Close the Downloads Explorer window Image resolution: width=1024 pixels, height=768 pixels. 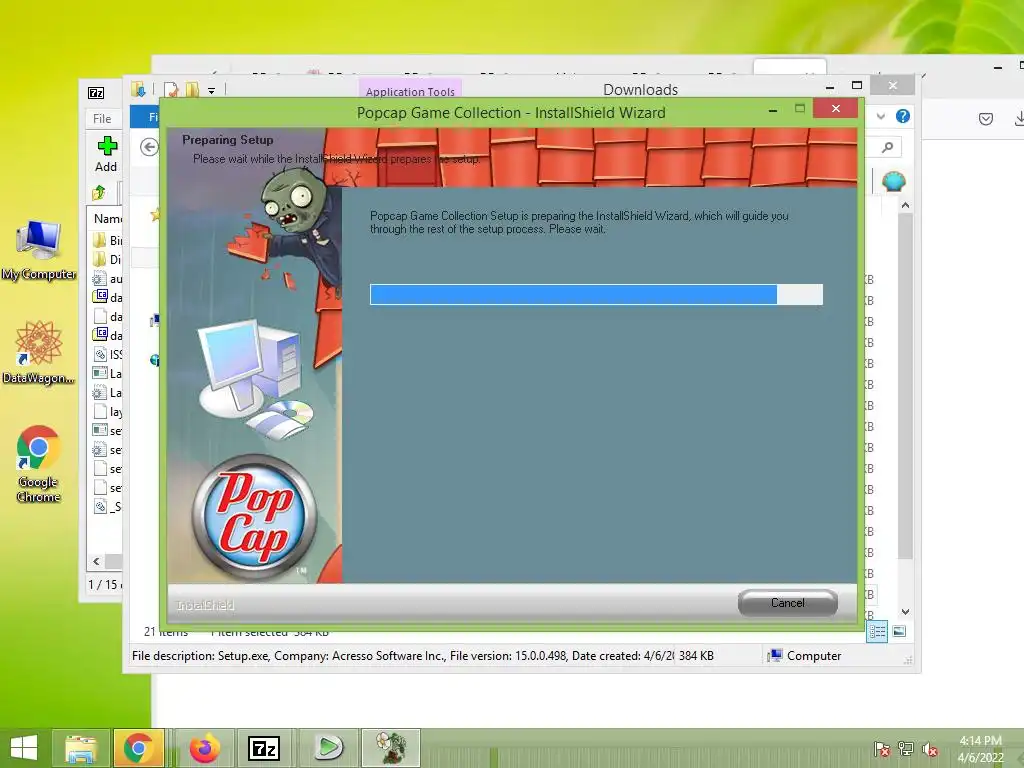pos(893,86)
